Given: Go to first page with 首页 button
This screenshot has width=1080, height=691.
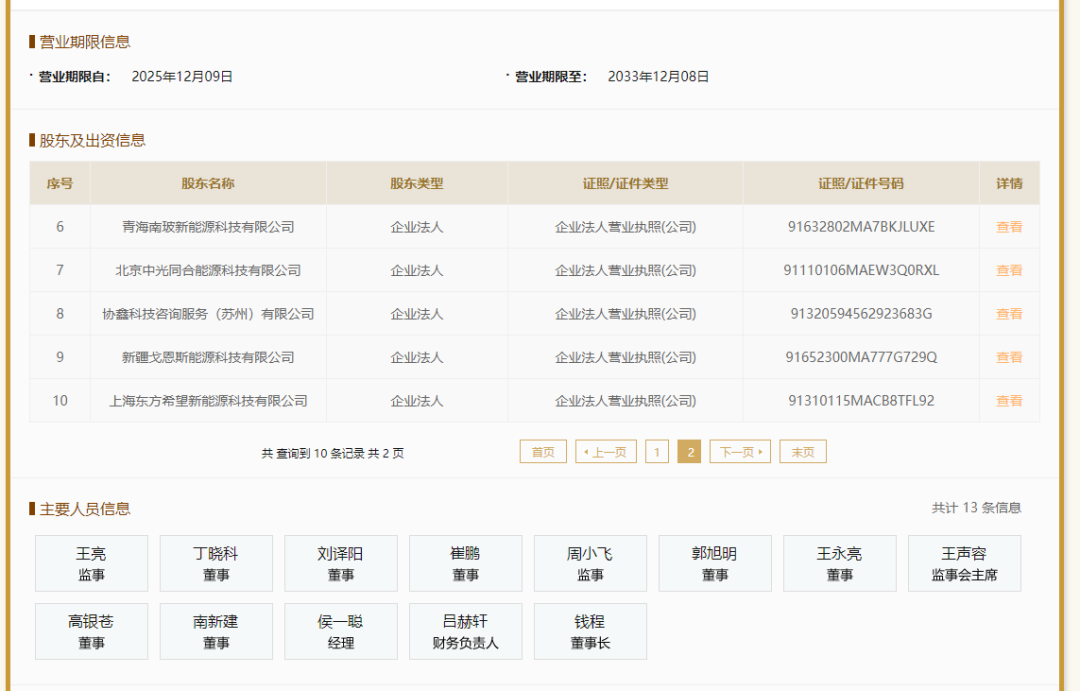Looking at the screenshot, I should [543, 452].
